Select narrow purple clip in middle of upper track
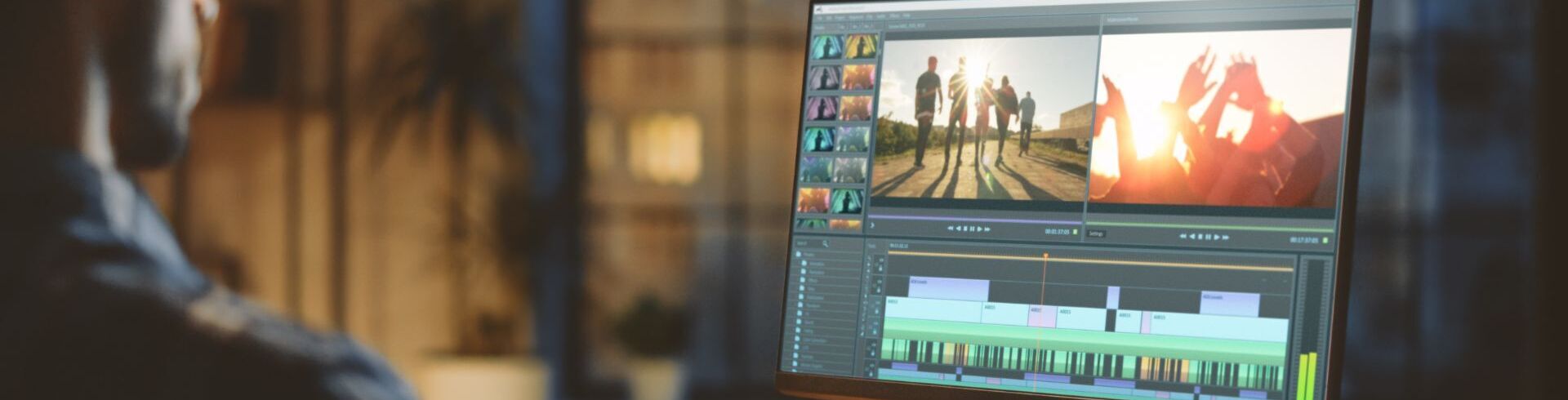This screenshot has height=400, width=1568. 1113,297
